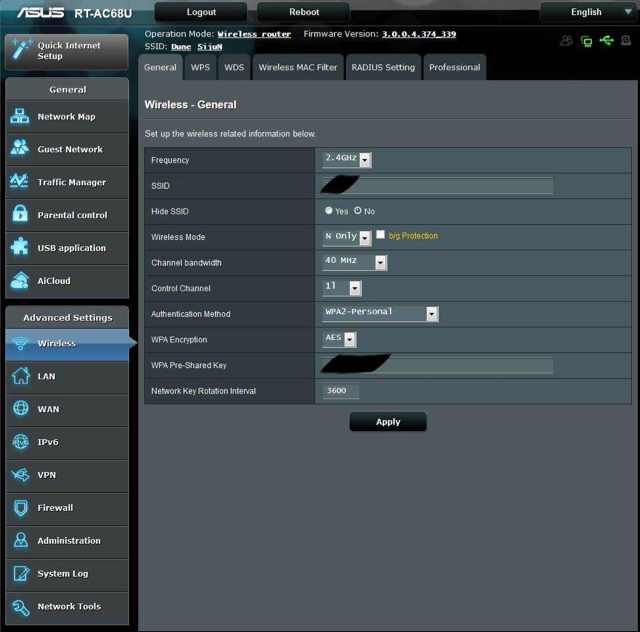The image size is (640, 632).
Task: Click the IPv6 icon
Action: [x=20, y=442]
